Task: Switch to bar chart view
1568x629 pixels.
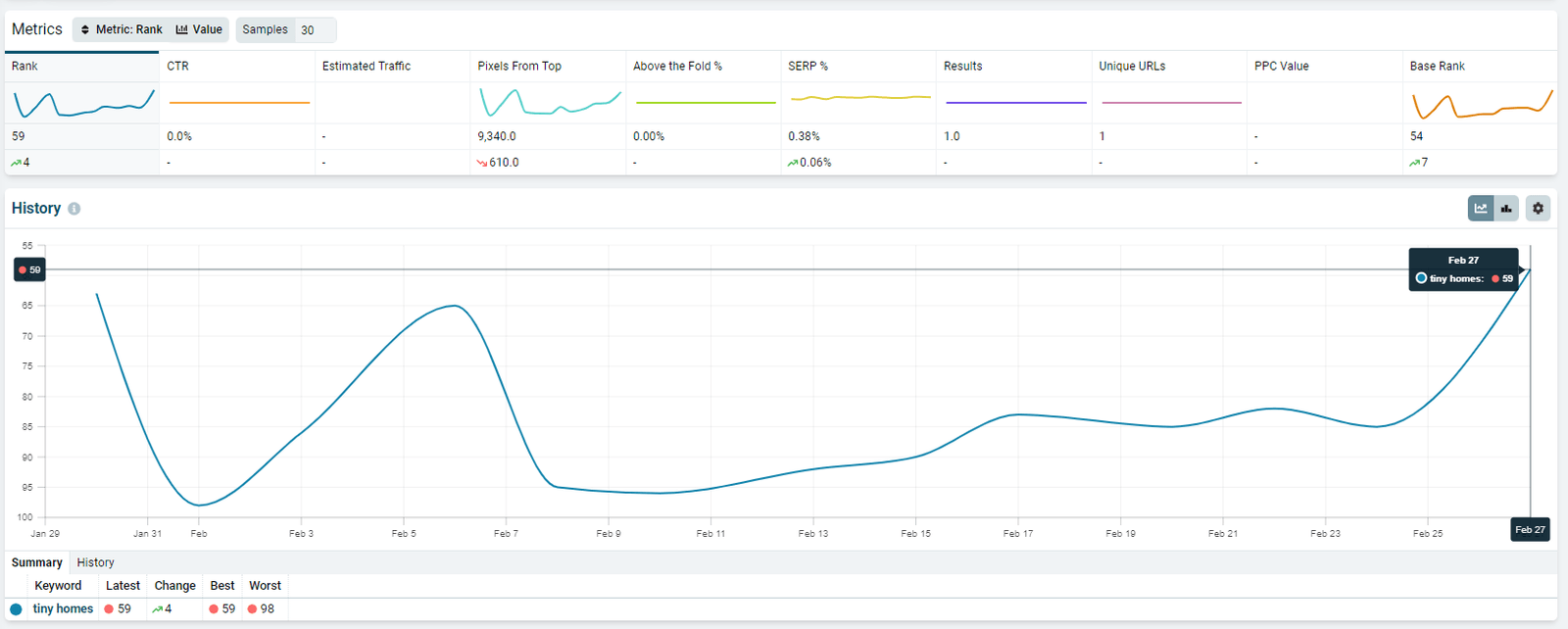Action: (x=1506, y=208)
